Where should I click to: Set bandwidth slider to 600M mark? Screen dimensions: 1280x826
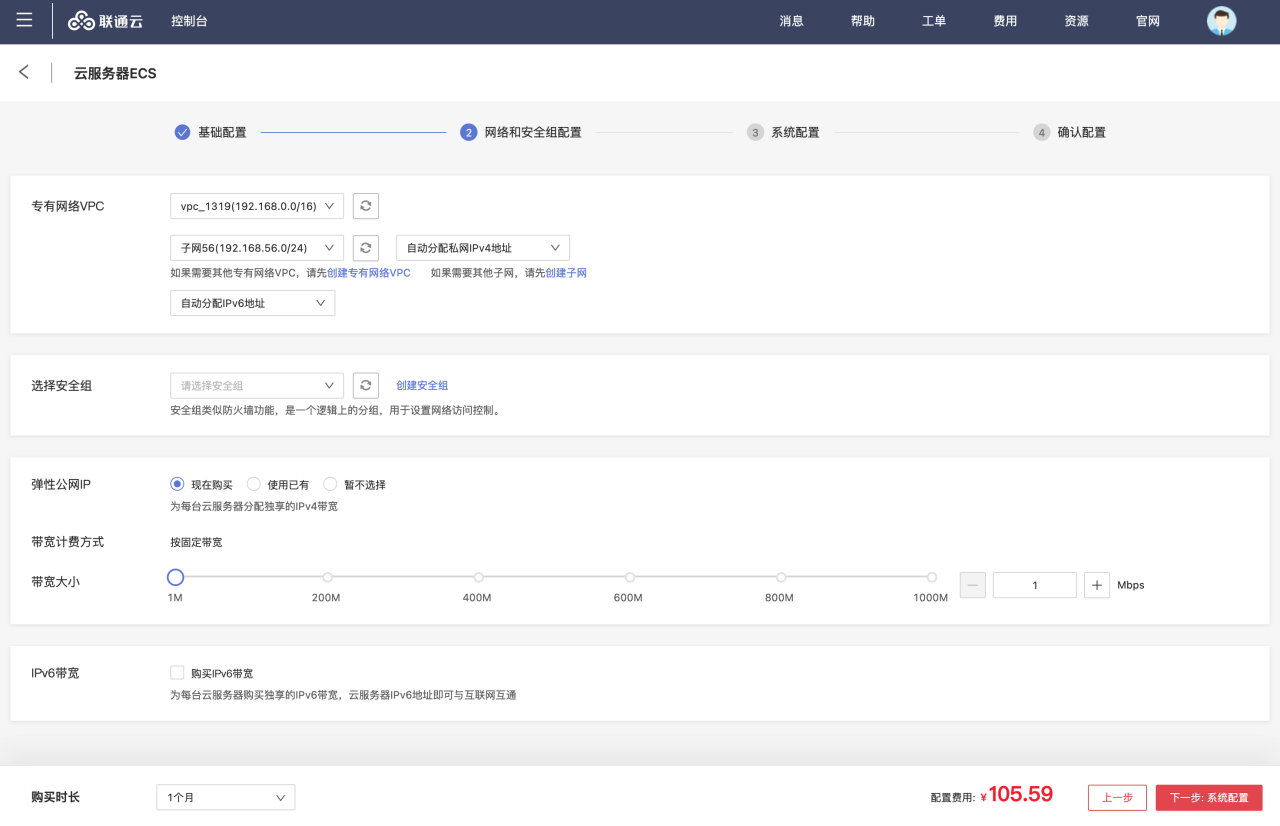click(630, 577)
